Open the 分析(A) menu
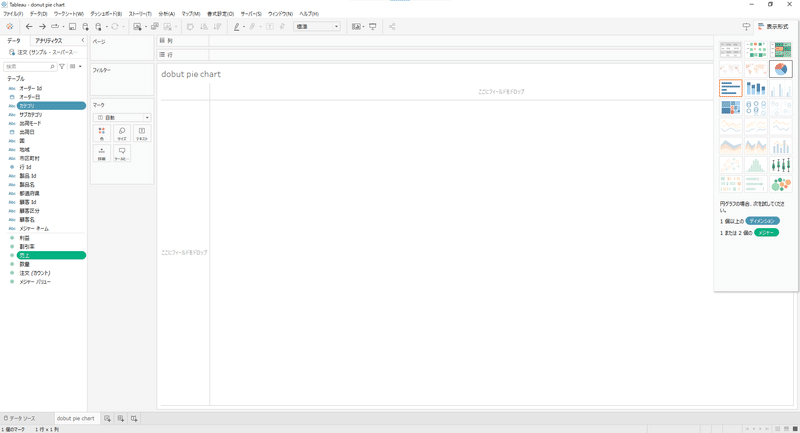Image resolution: width=800 pixels, height=433 pixels. [166, 14]
